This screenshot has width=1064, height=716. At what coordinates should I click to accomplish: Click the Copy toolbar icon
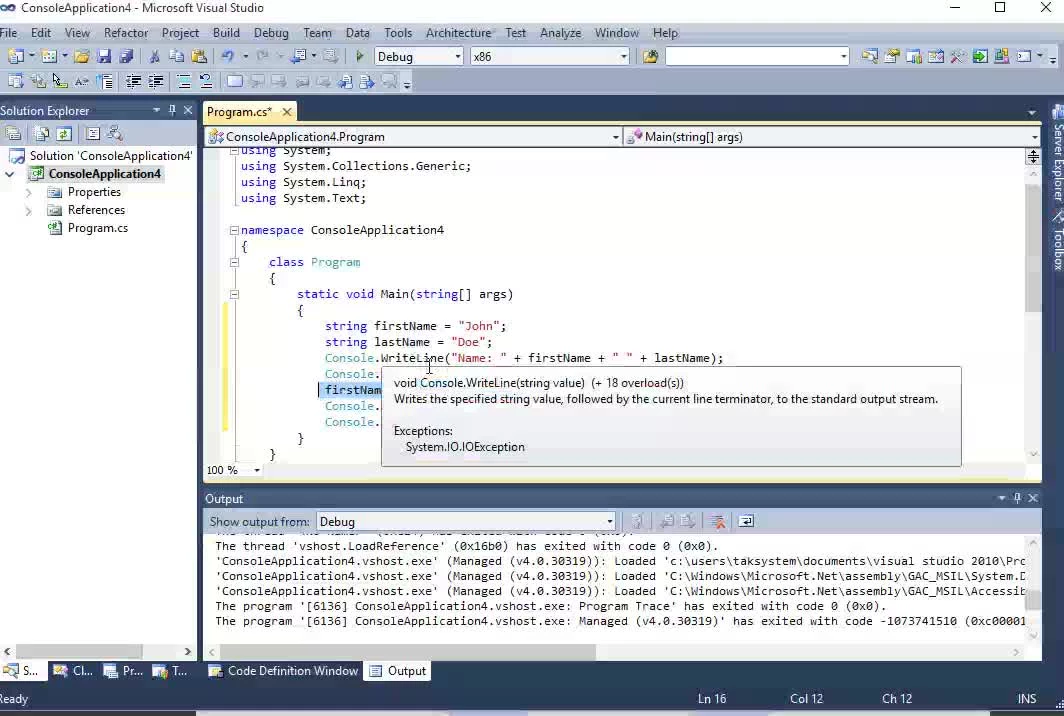tap(176, 56)
